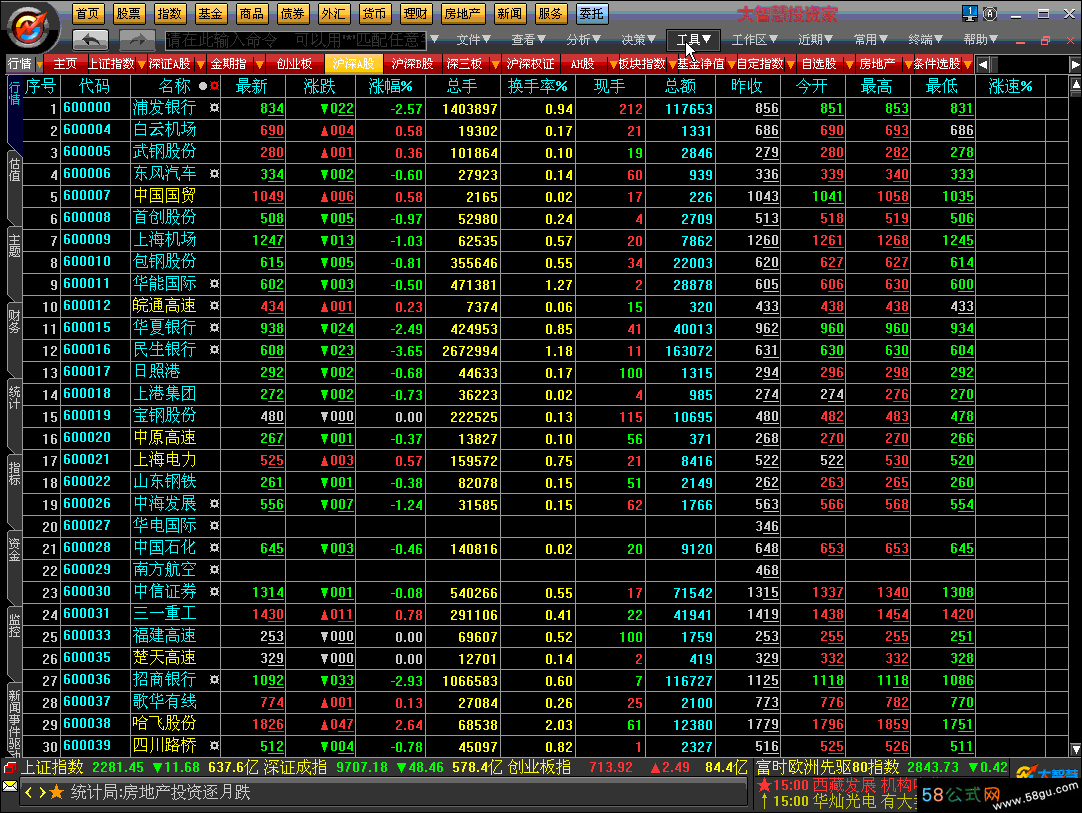The height and width of the screenshot is (813, 1082).
Task: Select the stock row 600000 浦发银行
Action: click(545, 108)
